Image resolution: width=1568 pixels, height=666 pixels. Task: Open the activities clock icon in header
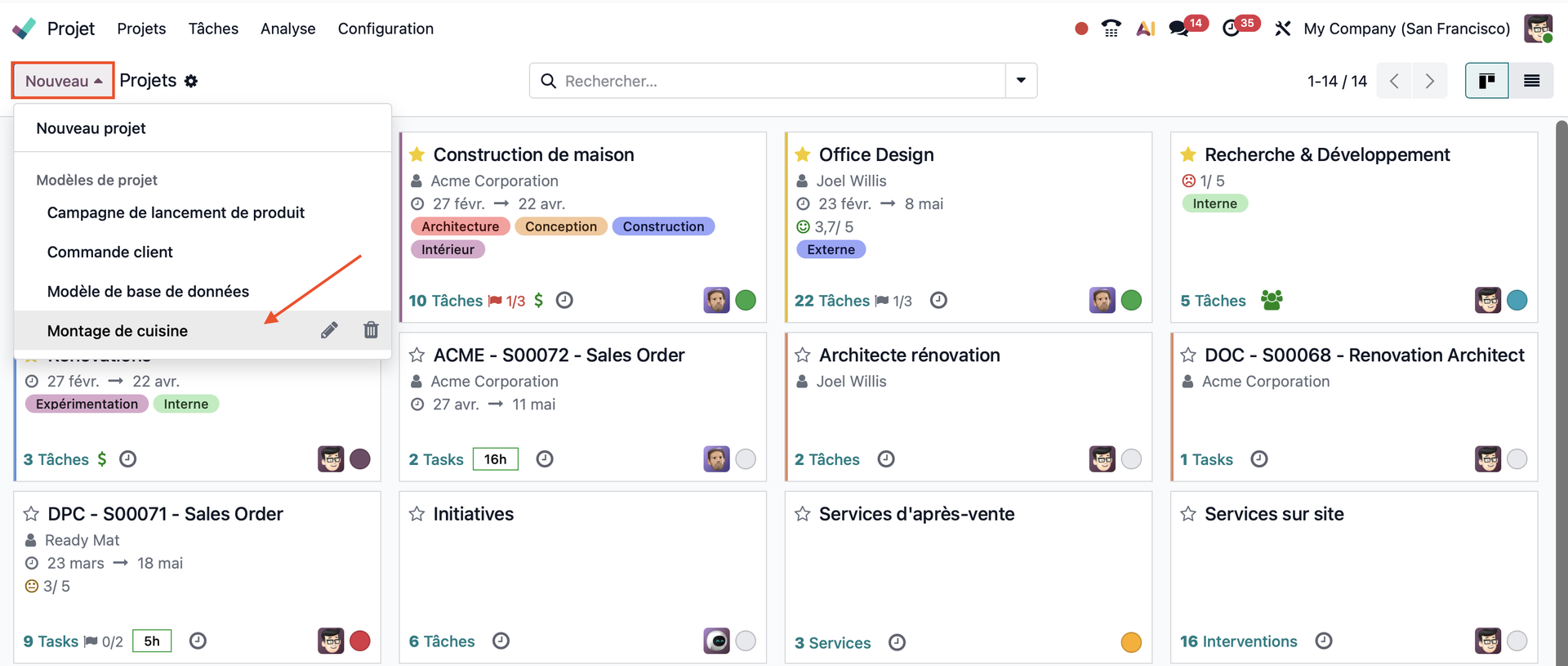pos(1231,29)
